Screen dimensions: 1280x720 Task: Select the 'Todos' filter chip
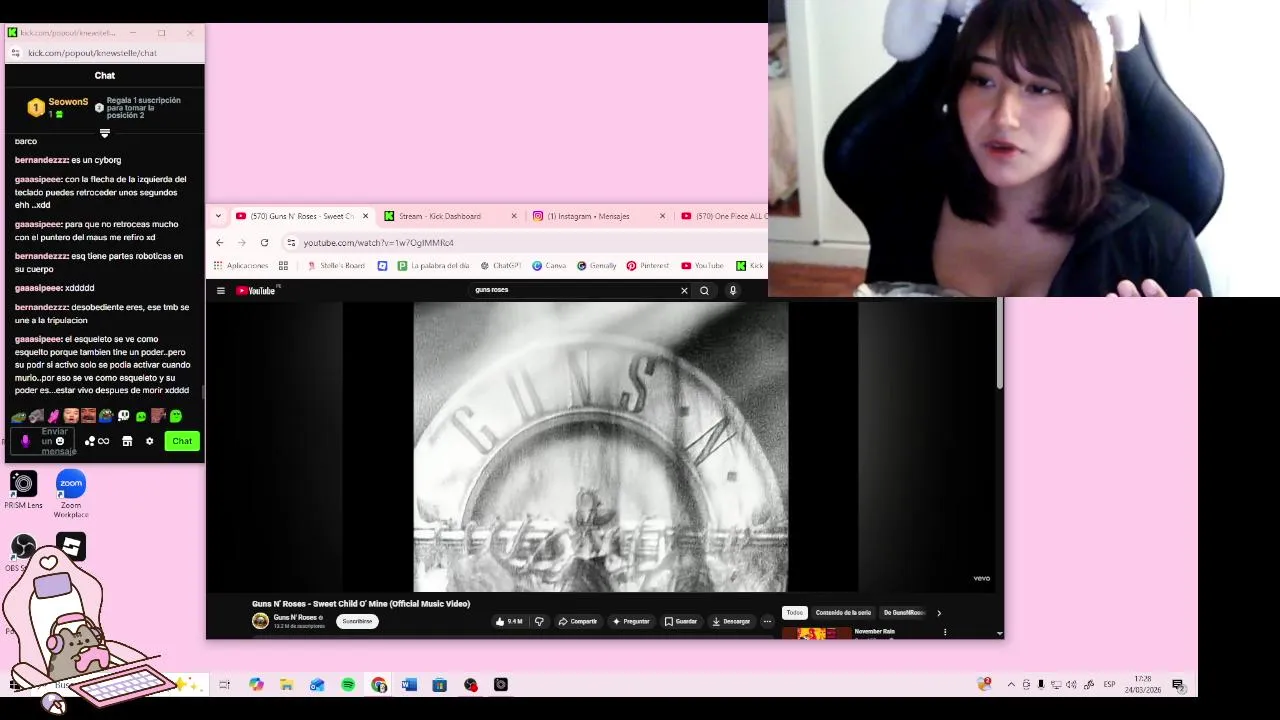(794, 612)
